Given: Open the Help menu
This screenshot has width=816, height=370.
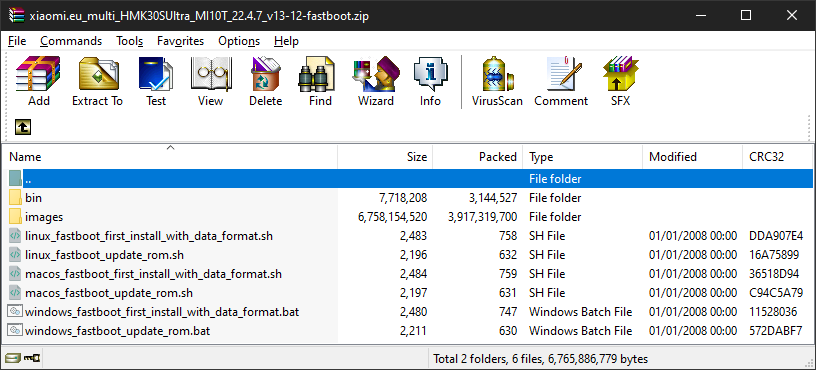Looking at the screenshot, I should pyautogui.click(x=286, y=41).
